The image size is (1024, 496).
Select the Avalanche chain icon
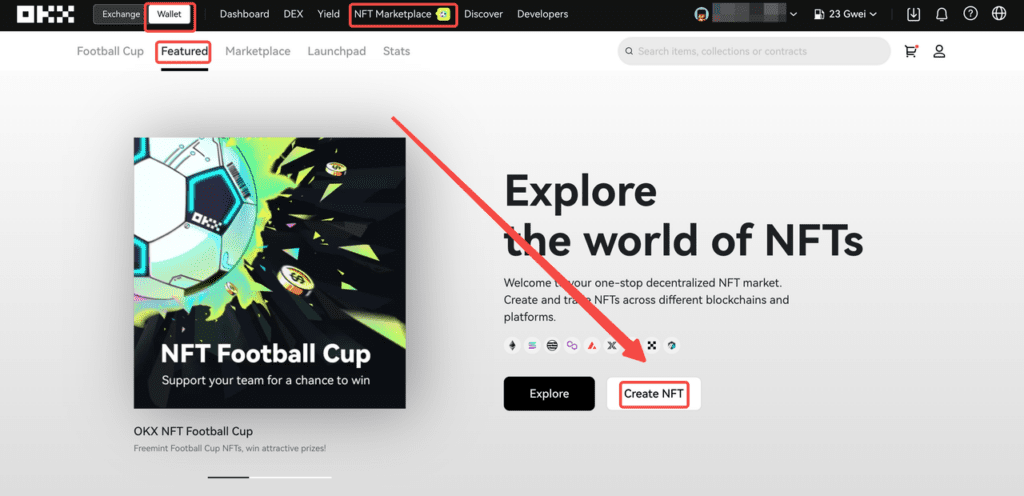click(592, 345)
